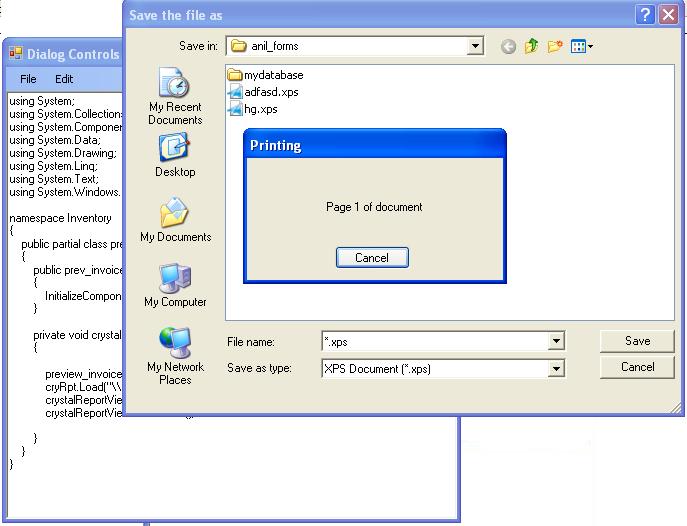Click 'namespace Inventory' line in code editor
The height and width of the screenshot is (526, 687).
60,218
